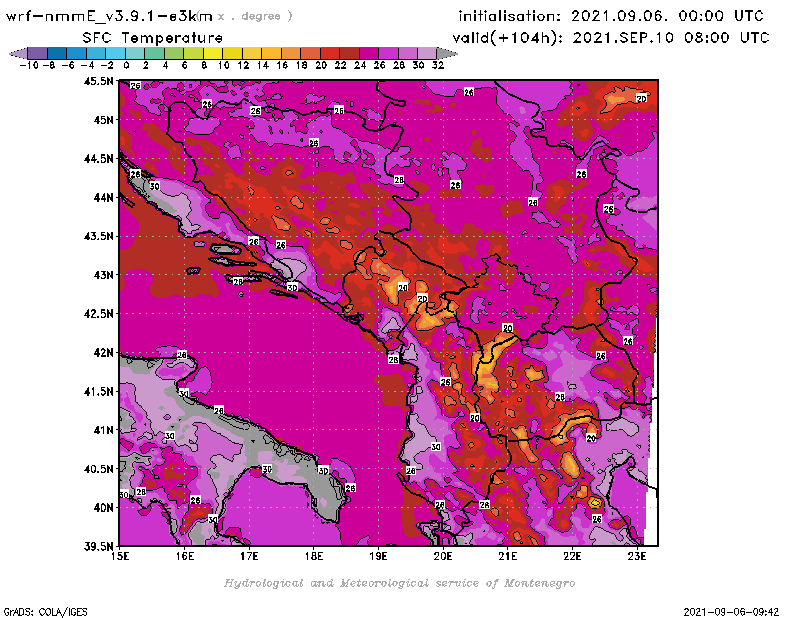Click the 18E longitude label

314,556
